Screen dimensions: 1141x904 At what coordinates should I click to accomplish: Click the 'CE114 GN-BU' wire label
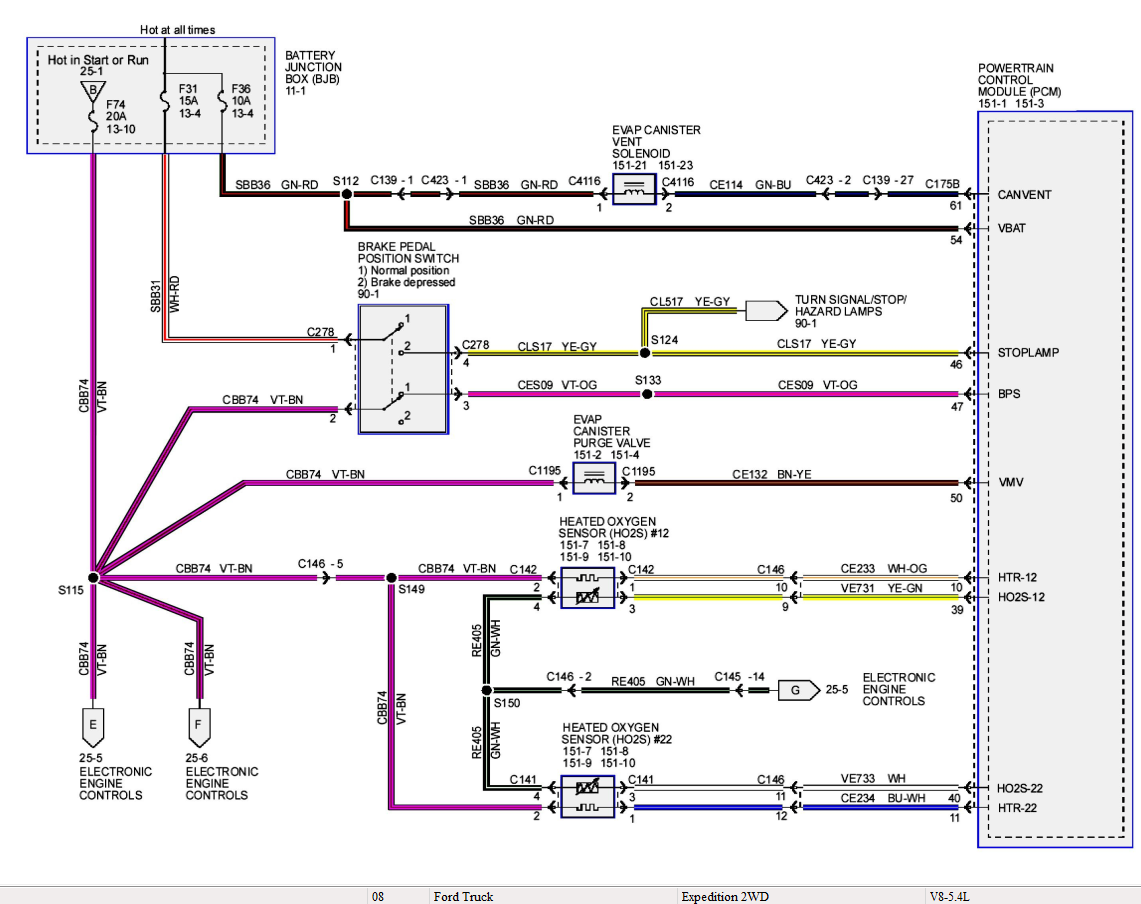click(750, 185)
